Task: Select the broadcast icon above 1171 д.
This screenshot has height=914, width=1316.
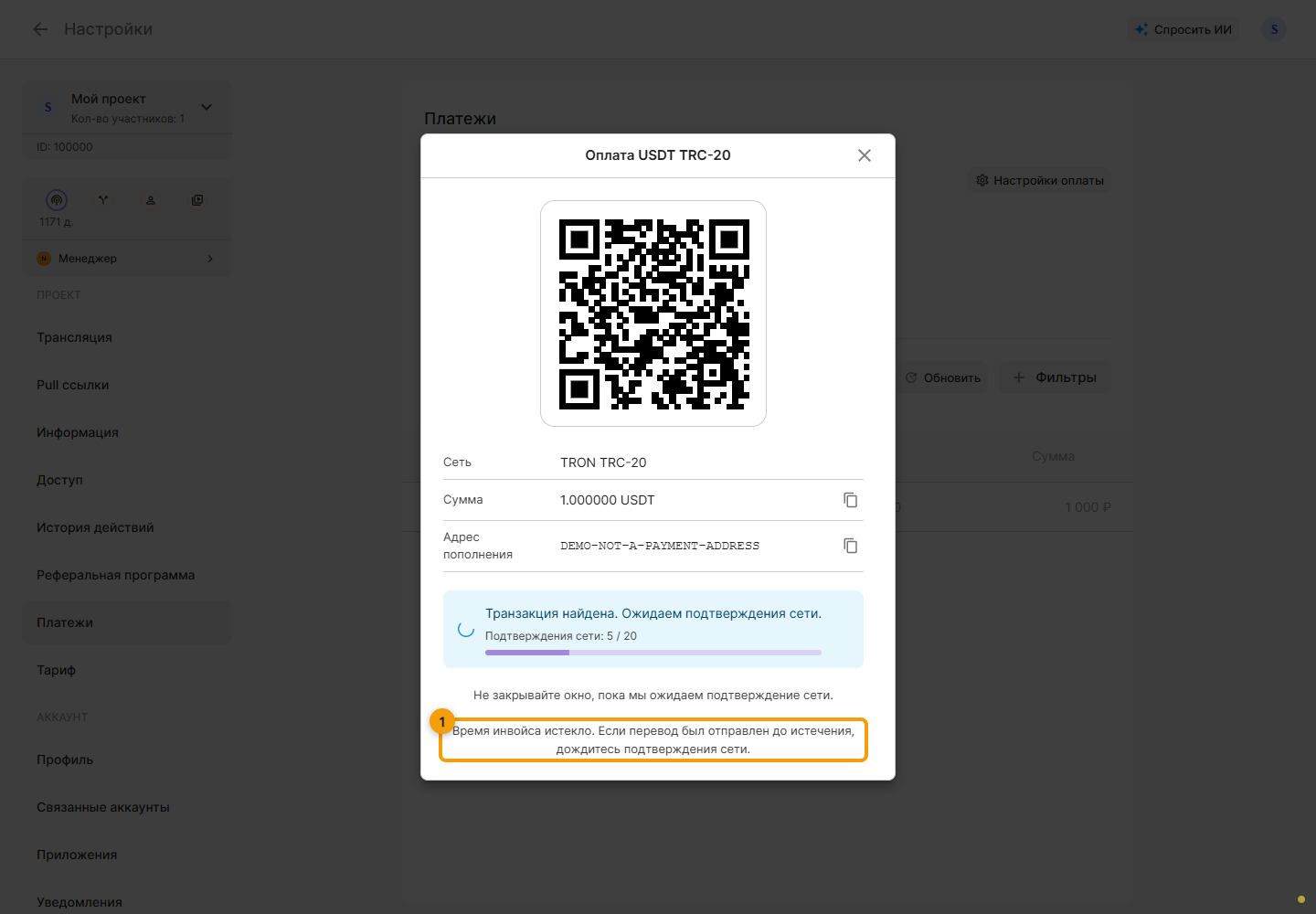Action: click(57, 200)
